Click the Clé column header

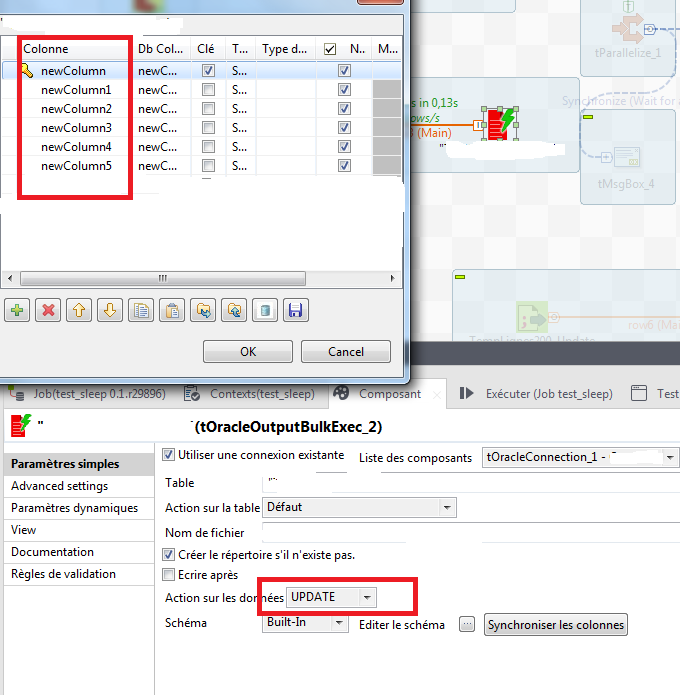coord(206,49)
